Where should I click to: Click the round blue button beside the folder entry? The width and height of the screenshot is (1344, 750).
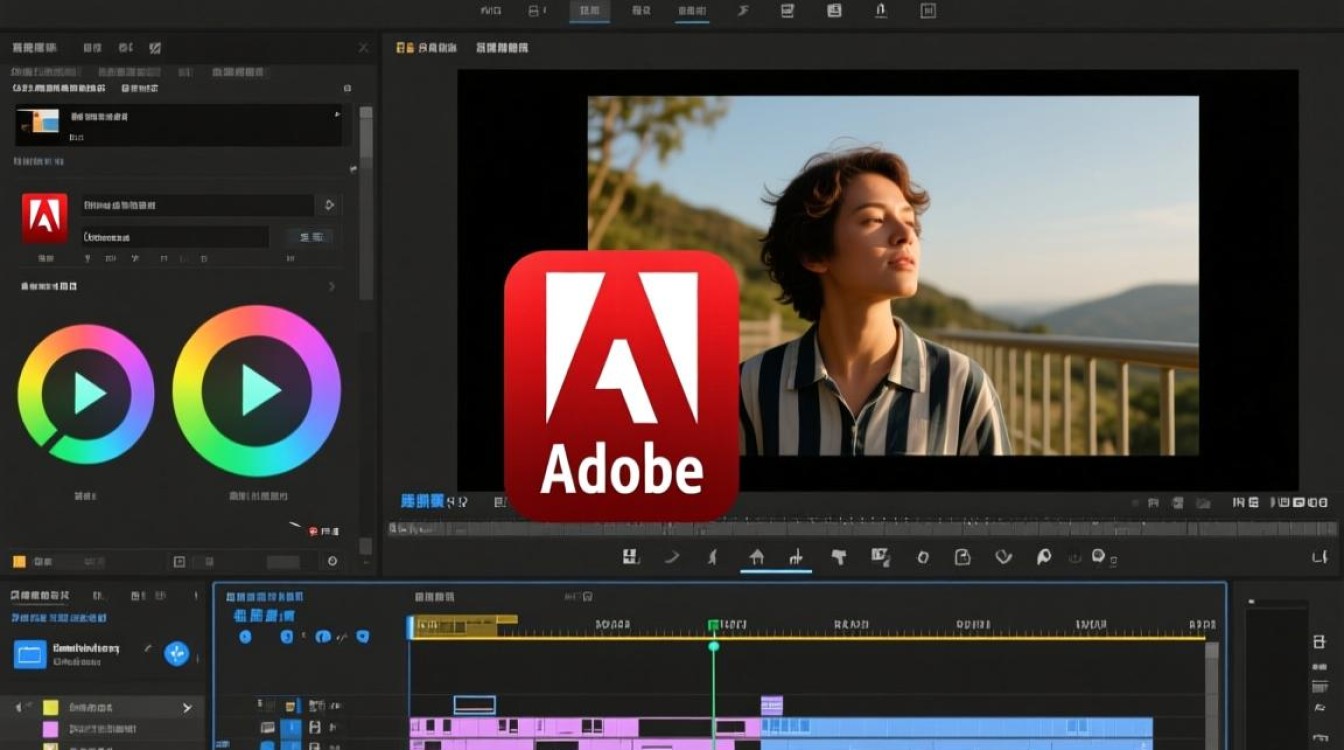click(177, 654)
